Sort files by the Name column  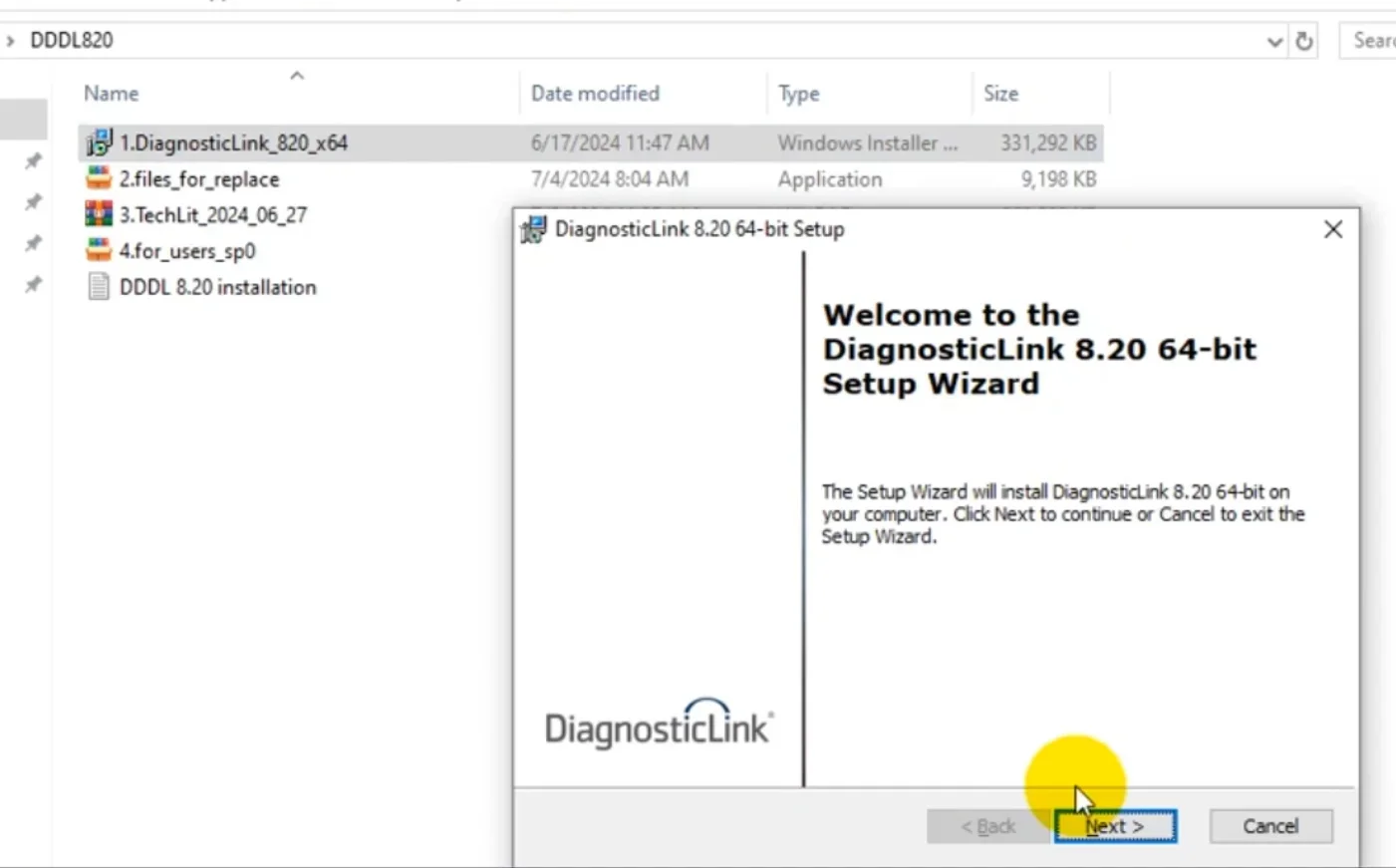pos(111,94)
